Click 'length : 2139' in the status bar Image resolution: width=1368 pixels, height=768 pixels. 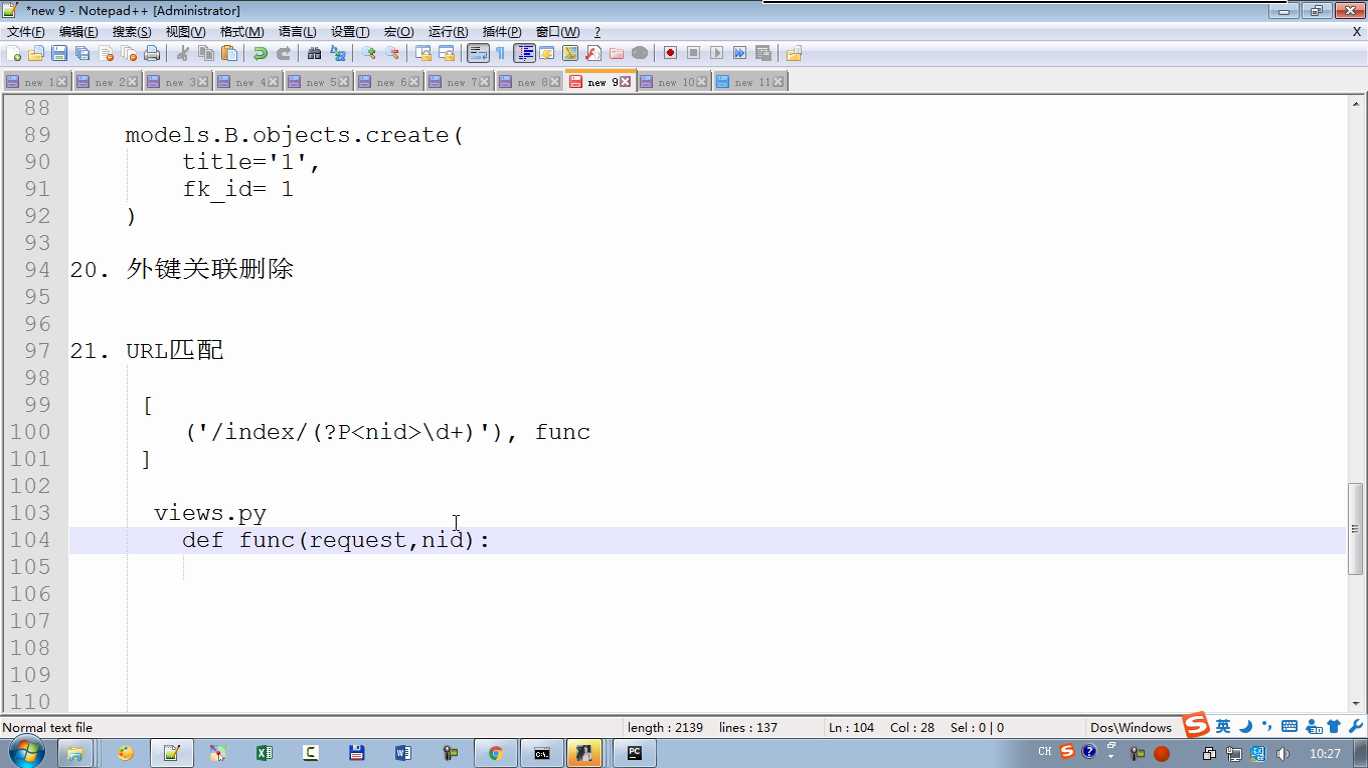click(665, 727)
